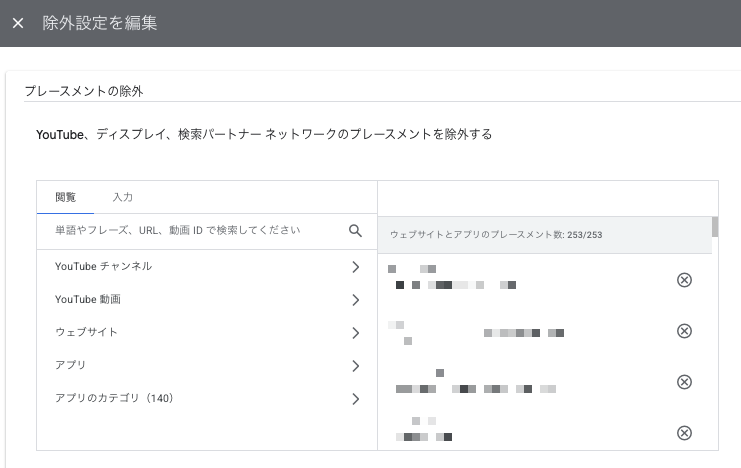Focus the placement search text field

click(x=190, y=230)
